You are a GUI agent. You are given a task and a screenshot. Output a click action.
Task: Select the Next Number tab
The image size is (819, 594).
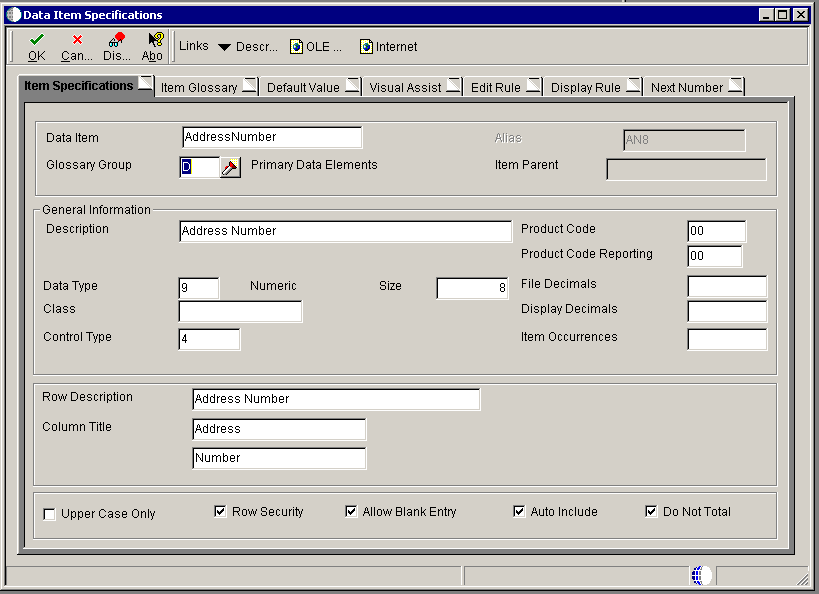click(x=686, y=88)
